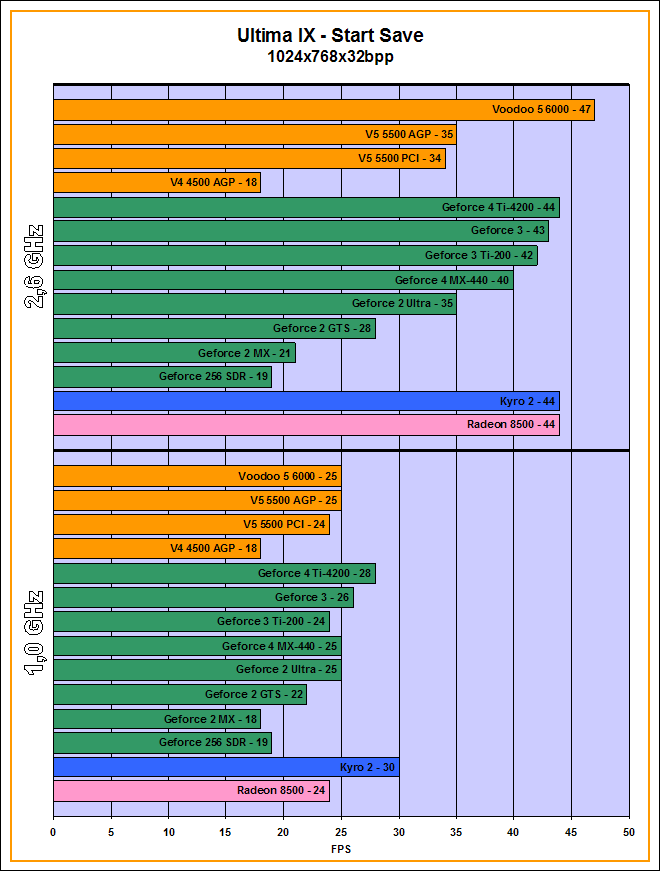Select the V5 5500 AGP - 35 bar

point(254,134)
